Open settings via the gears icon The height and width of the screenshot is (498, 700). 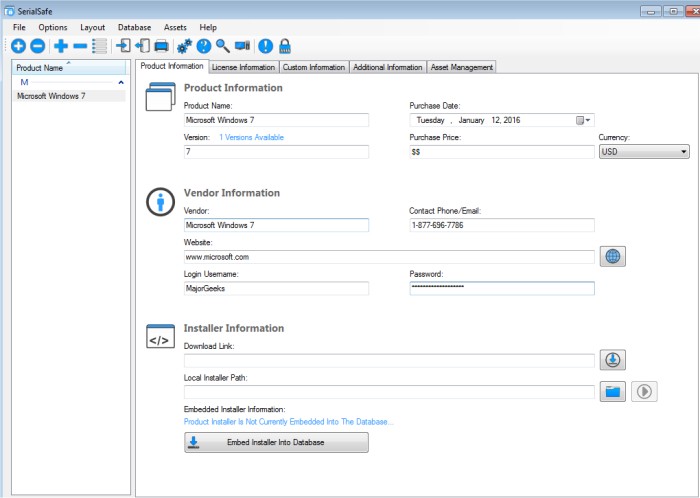184,46
